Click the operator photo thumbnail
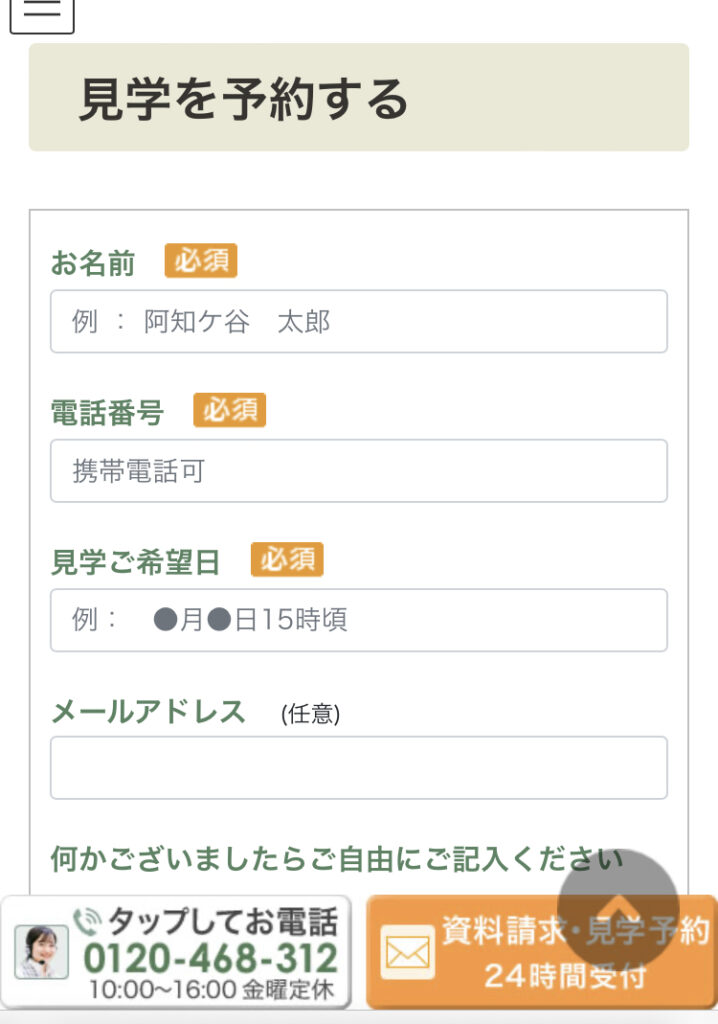This screenshot has width=718, height=1024. (x=42, y=952)
